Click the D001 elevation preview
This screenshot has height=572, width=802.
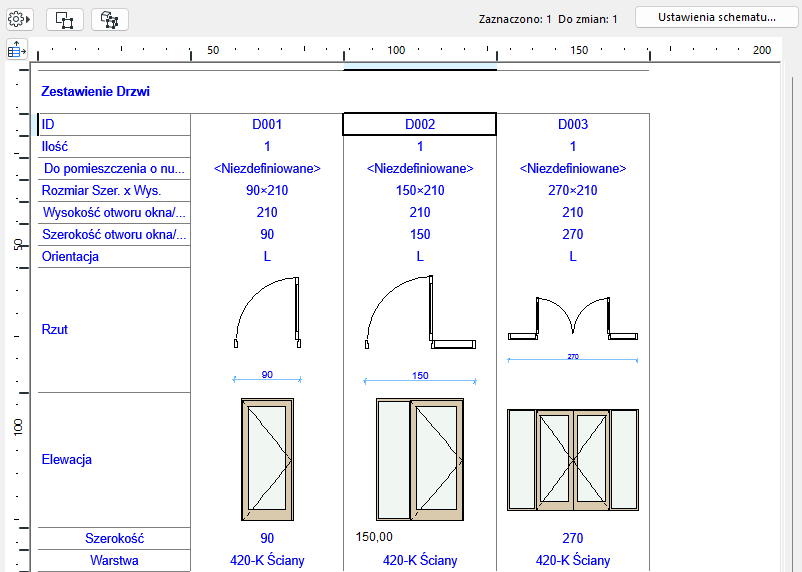(267, 459)
